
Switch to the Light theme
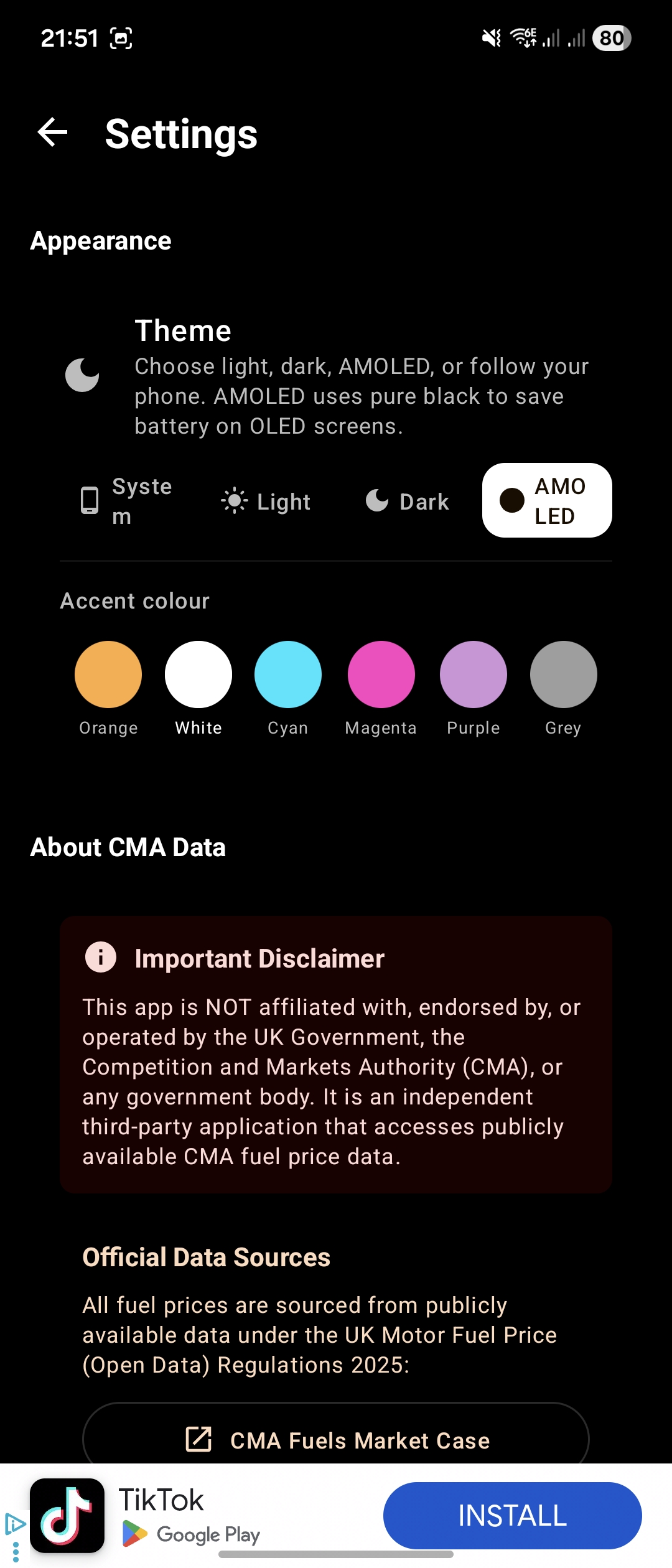(266, 501)
